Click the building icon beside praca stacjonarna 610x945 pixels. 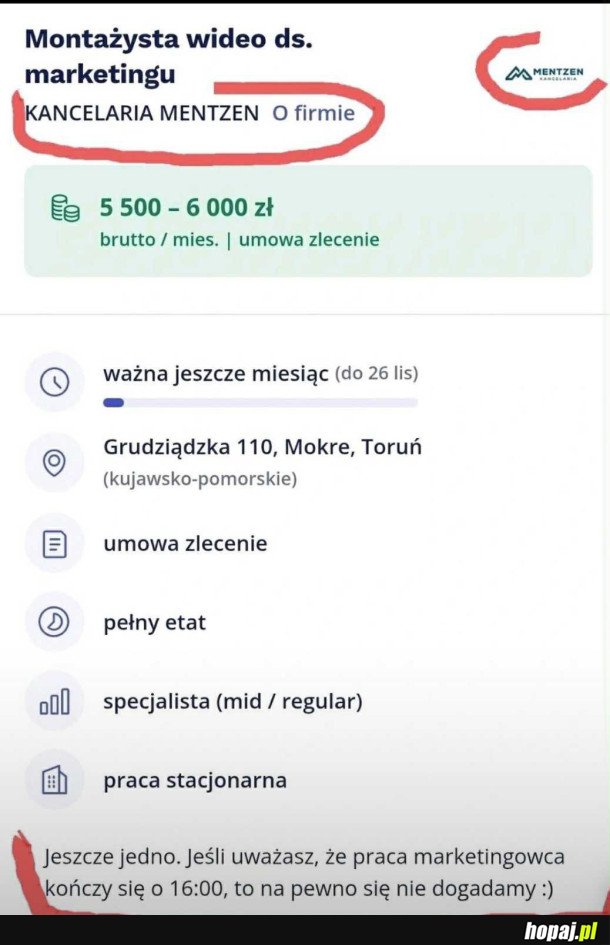point(55,780)
